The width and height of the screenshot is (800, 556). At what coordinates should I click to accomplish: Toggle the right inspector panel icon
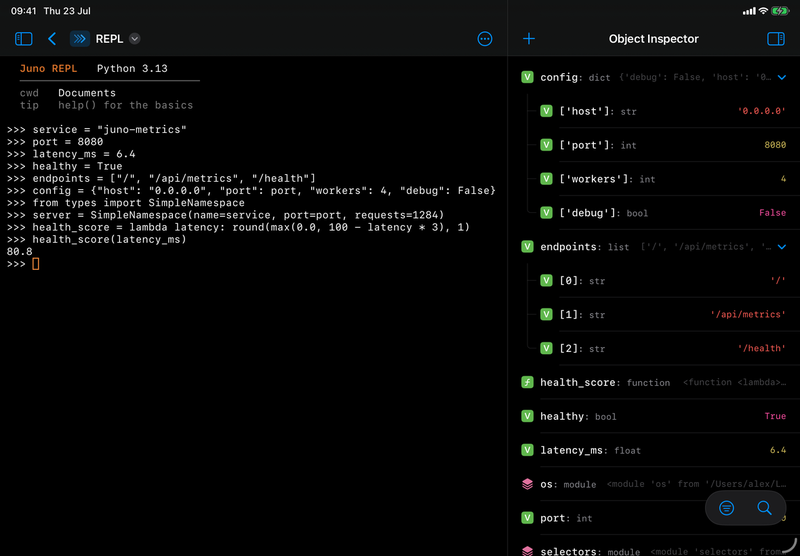click(x=776, y=39)
